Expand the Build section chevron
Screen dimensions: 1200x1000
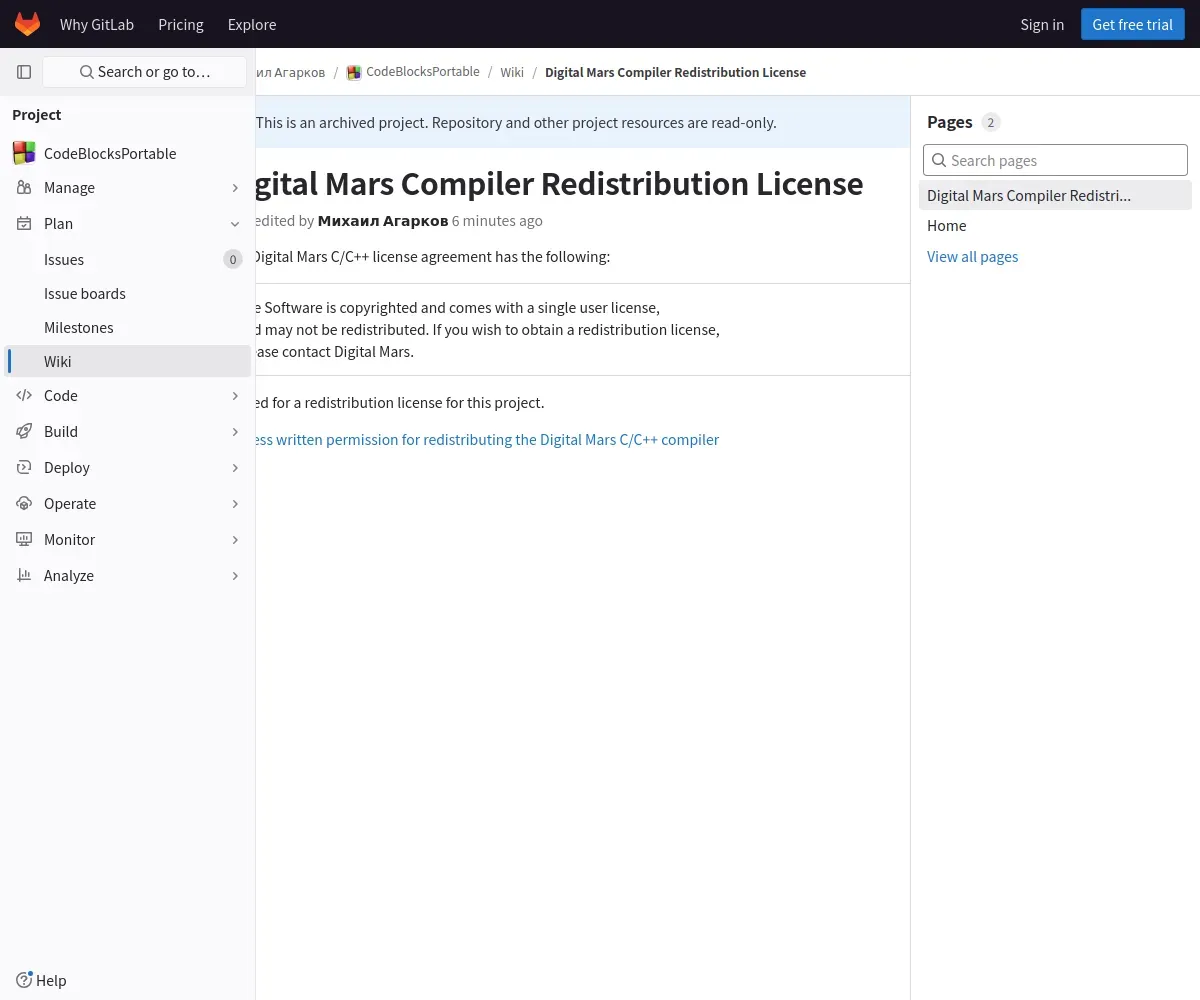[235, 432]
